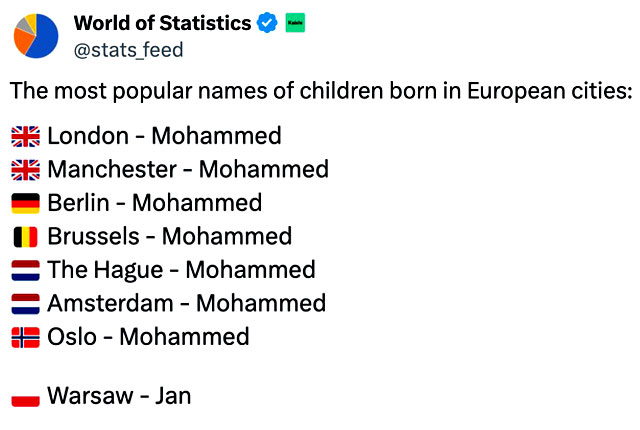The width and height of the screenshot is (640, 430).
Task: Click the "London - Mohammed" line
Action: (164, 136)
